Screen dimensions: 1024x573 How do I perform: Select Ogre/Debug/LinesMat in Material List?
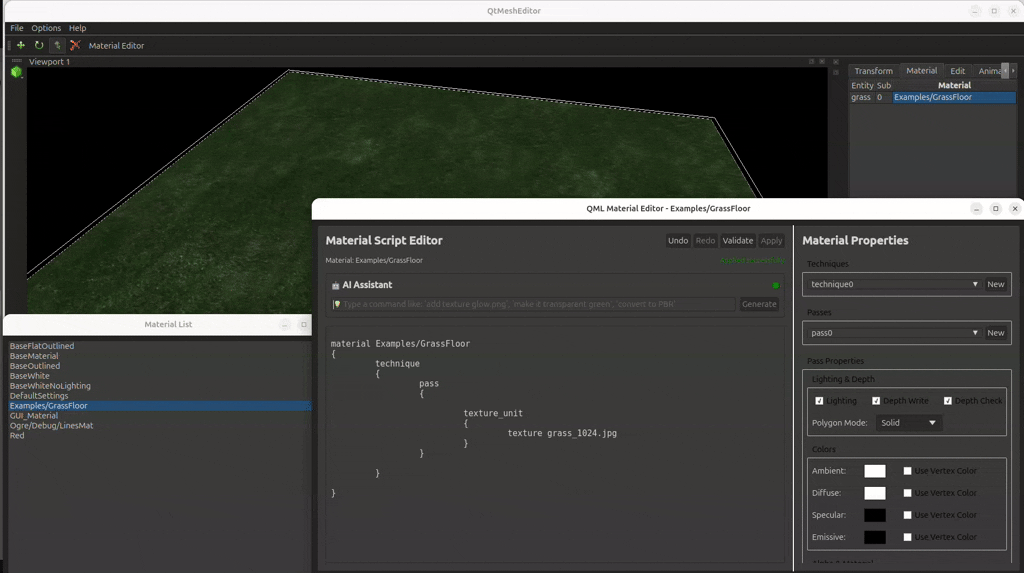(x=52, y=426)
